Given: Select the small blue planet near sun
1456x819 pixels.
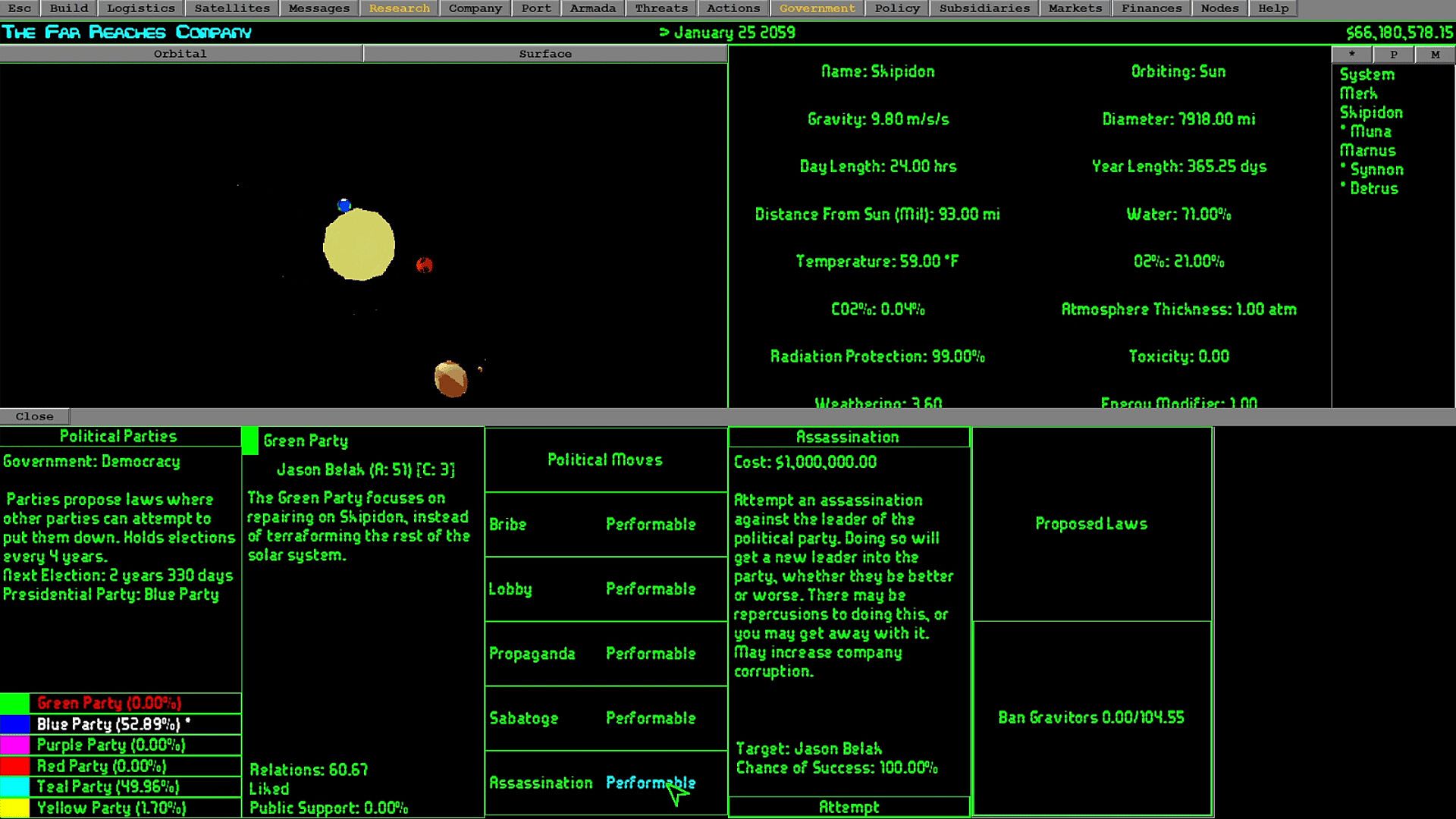Looking at the screenshot, I should (x=344, y=206).
